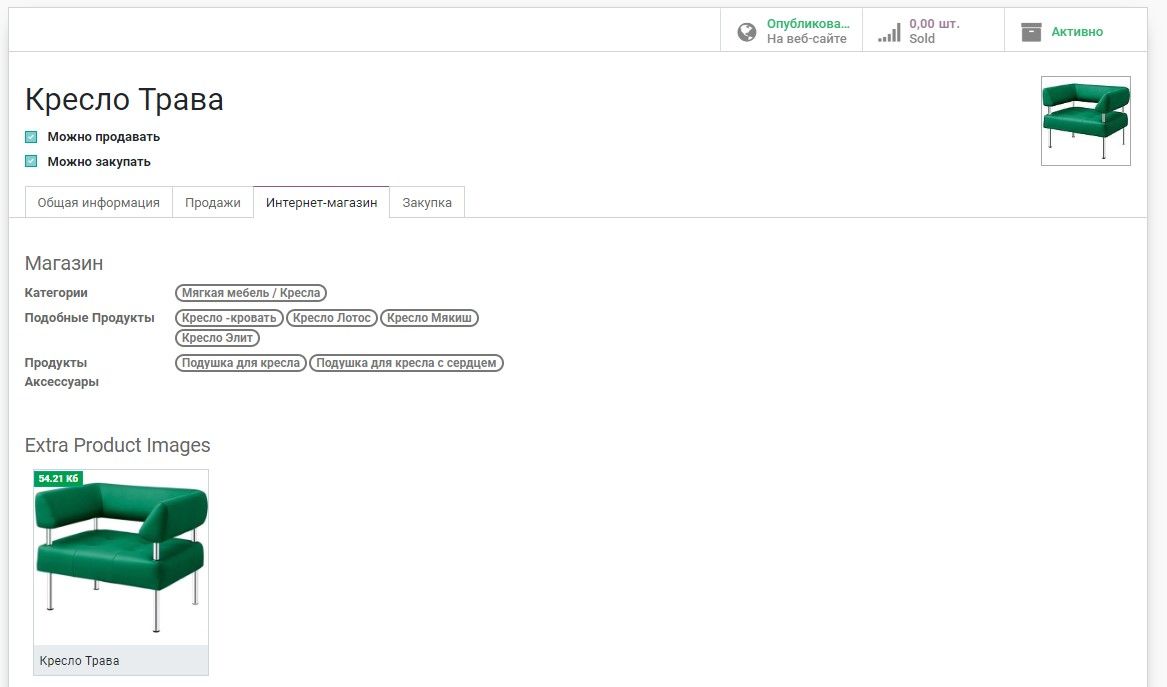Open the 'Кресло -кровать' similar product tag
The image size is (1167, 687).
[229, 318]
